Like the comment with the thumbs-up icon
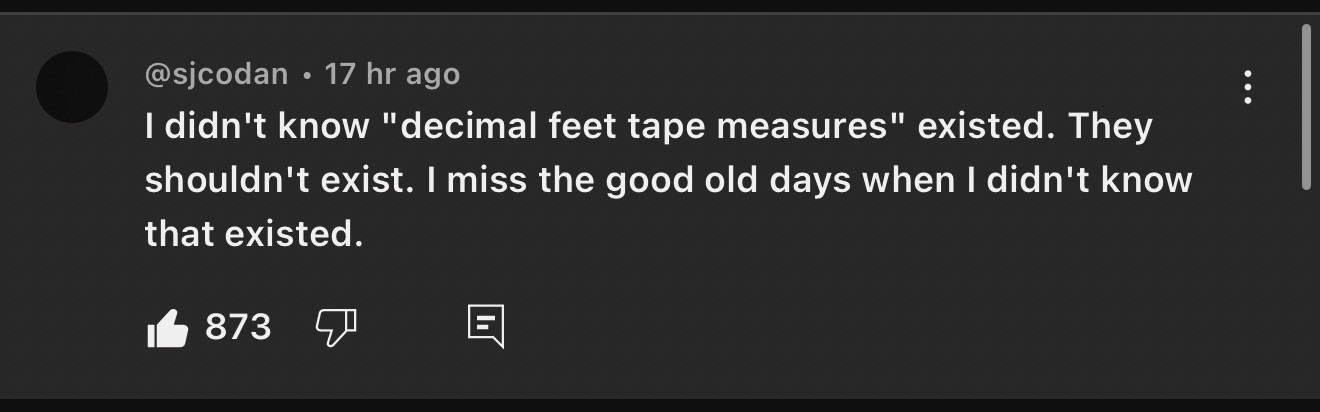 coord(167,327)
